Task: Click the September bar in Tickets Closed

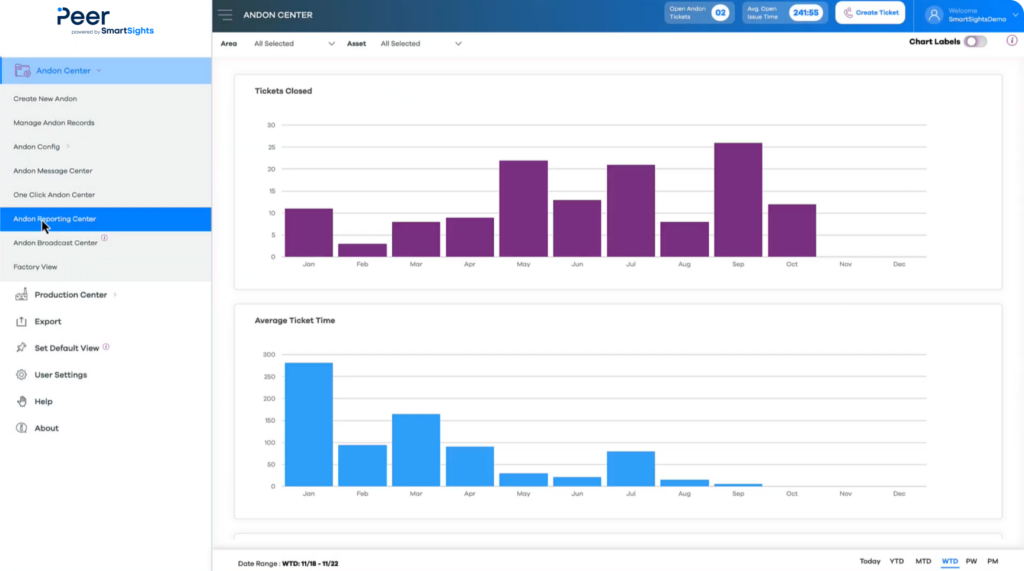Action: (x=738, y=199)
